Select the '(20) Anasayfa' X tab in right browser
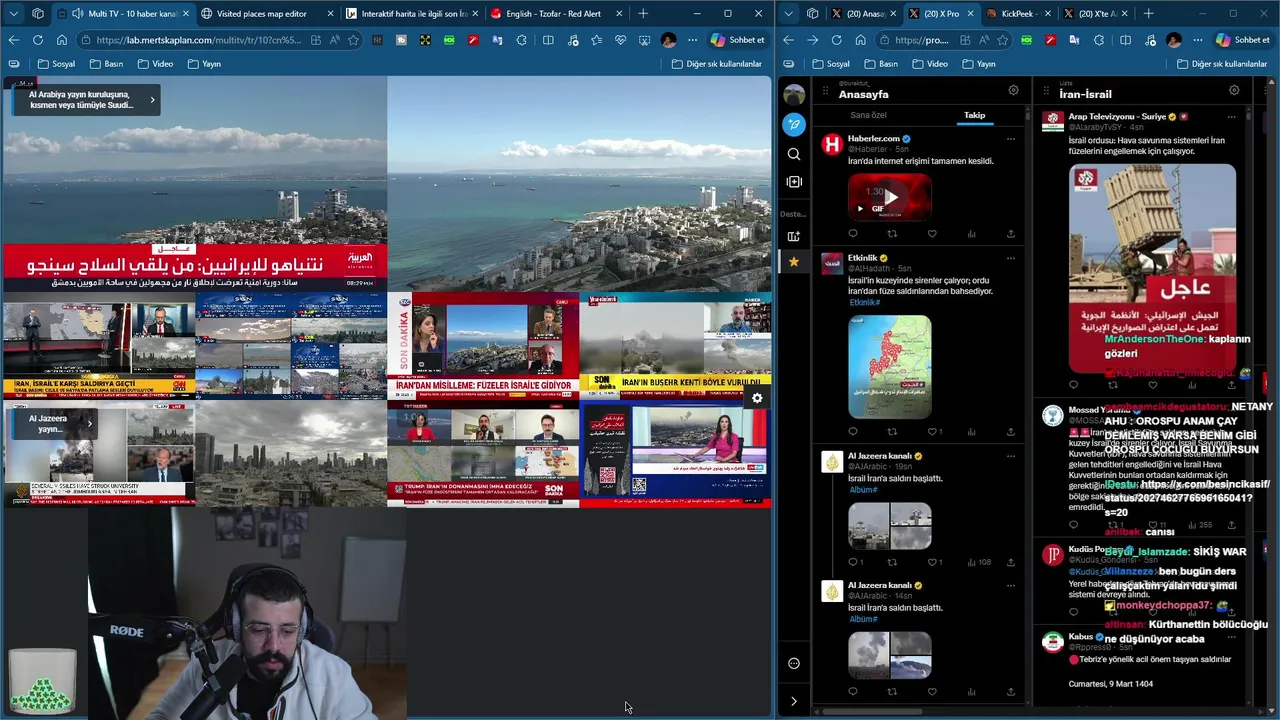1280x720 pixels. coord(865,14)
